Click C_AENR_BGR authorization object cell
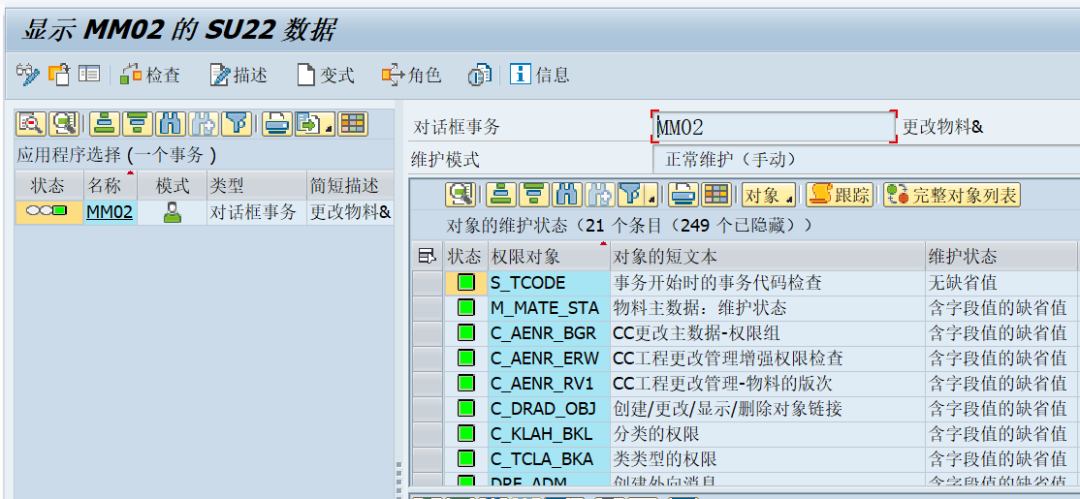The image size is (1080, 499). click(549, 333)
